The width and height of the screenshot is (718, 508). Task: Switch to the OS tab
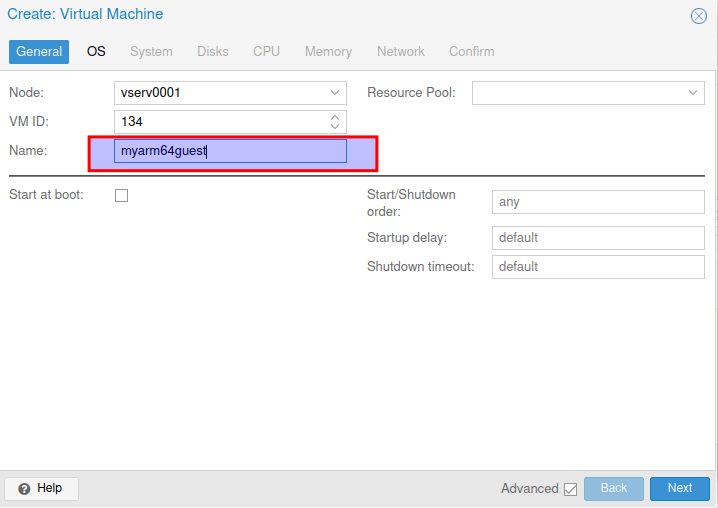96,51
